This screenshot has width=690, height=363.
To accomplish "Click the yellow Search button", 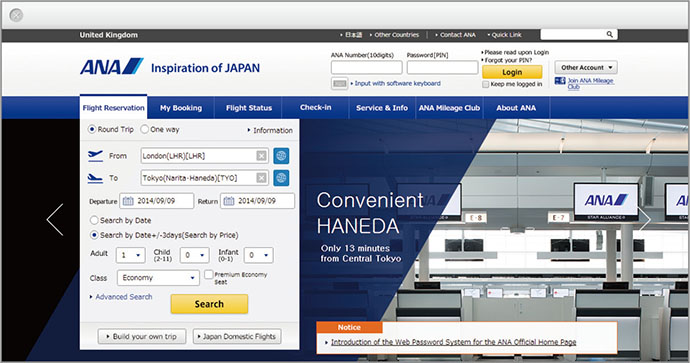I will (209, 304).
